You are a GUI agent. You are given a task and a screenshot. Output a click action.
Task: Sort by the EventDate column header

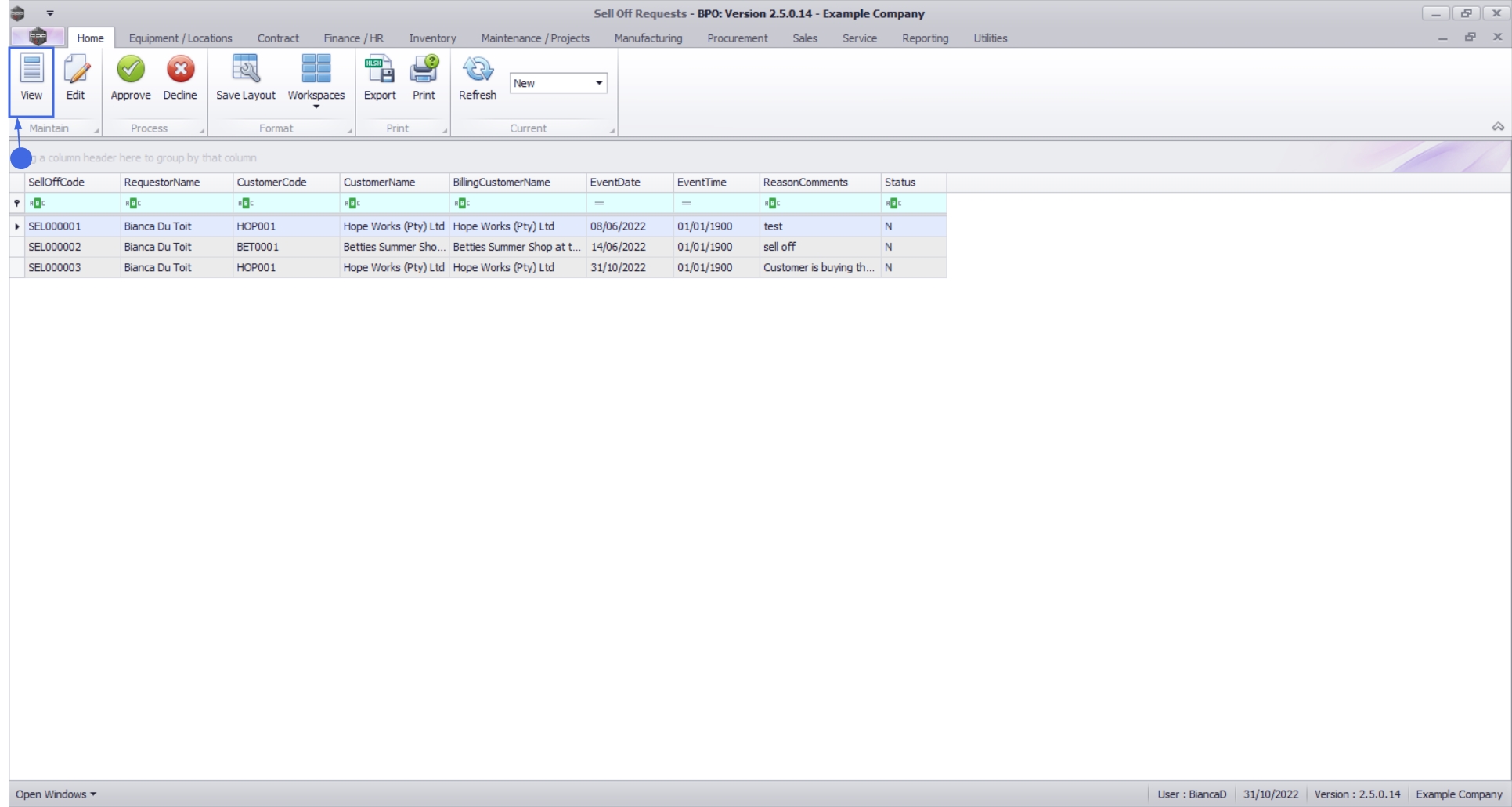630,183
